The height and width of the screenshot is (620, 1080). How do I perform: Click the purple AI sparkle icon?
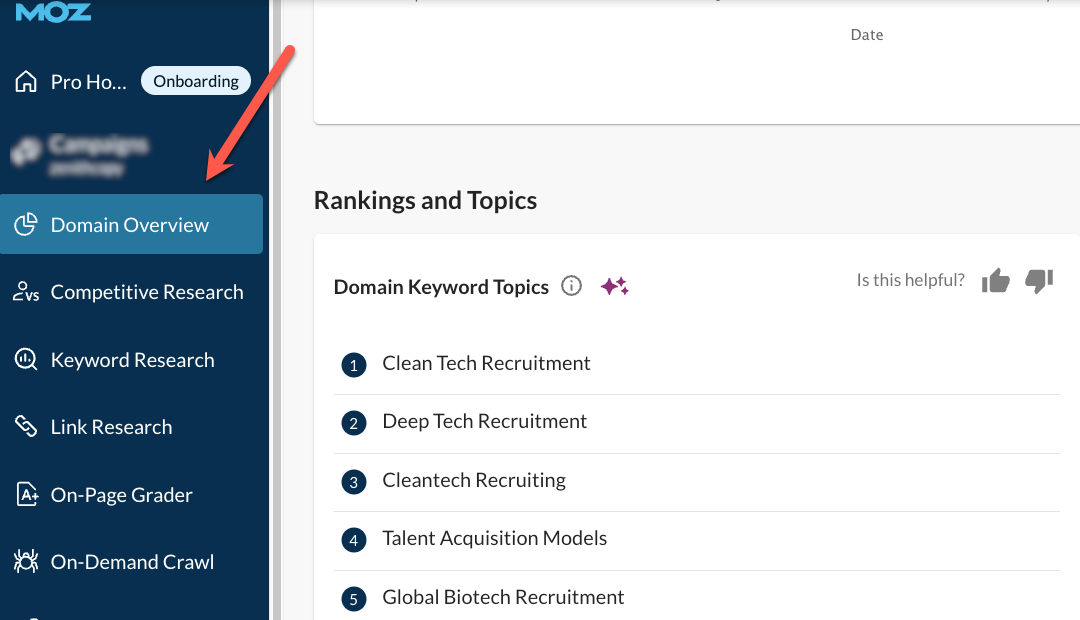click(614, 287)
